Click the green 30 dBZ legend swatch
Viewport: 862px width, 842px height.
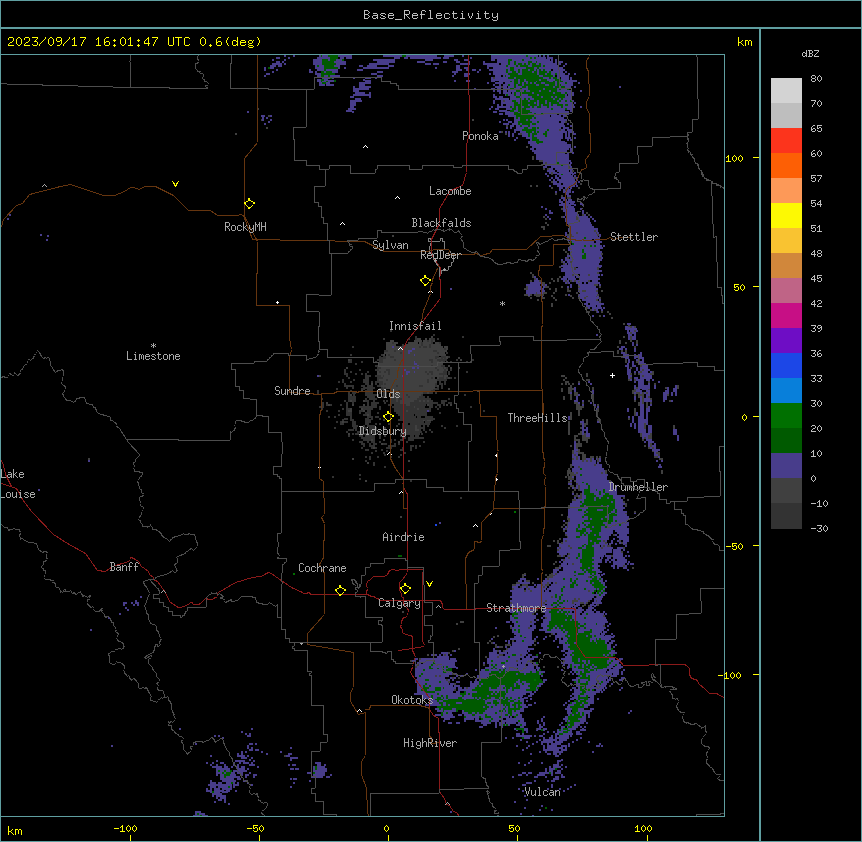pos(786,416)
